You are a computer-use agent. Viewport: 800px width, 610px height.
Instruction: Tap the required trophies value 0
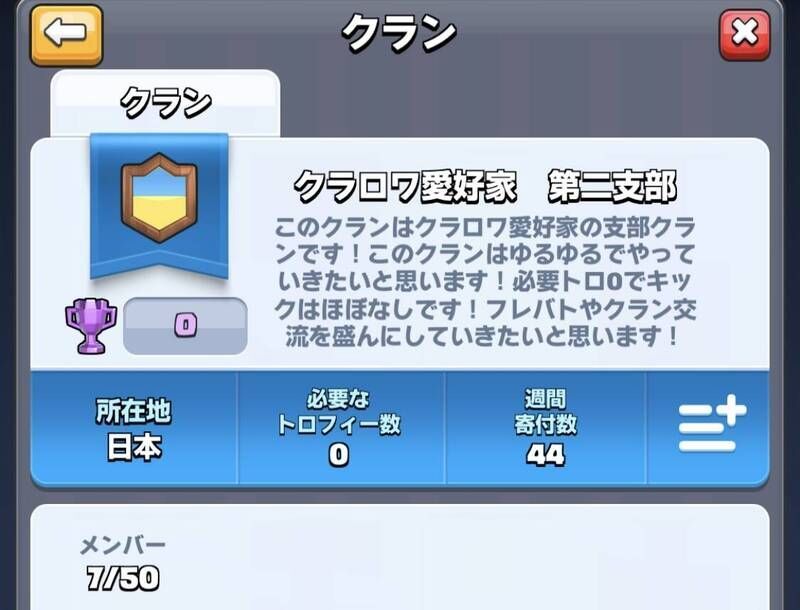point(339,455)
